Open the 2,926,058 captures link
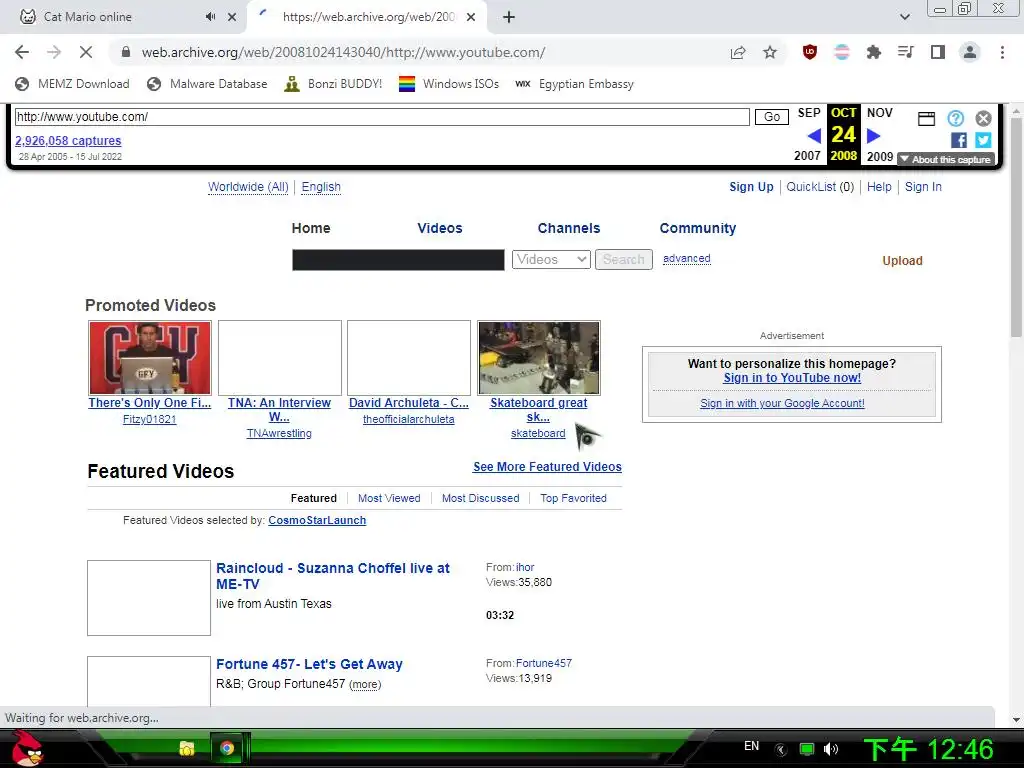The width and height of the screenshot is (1024, 768). coord(68,140)
